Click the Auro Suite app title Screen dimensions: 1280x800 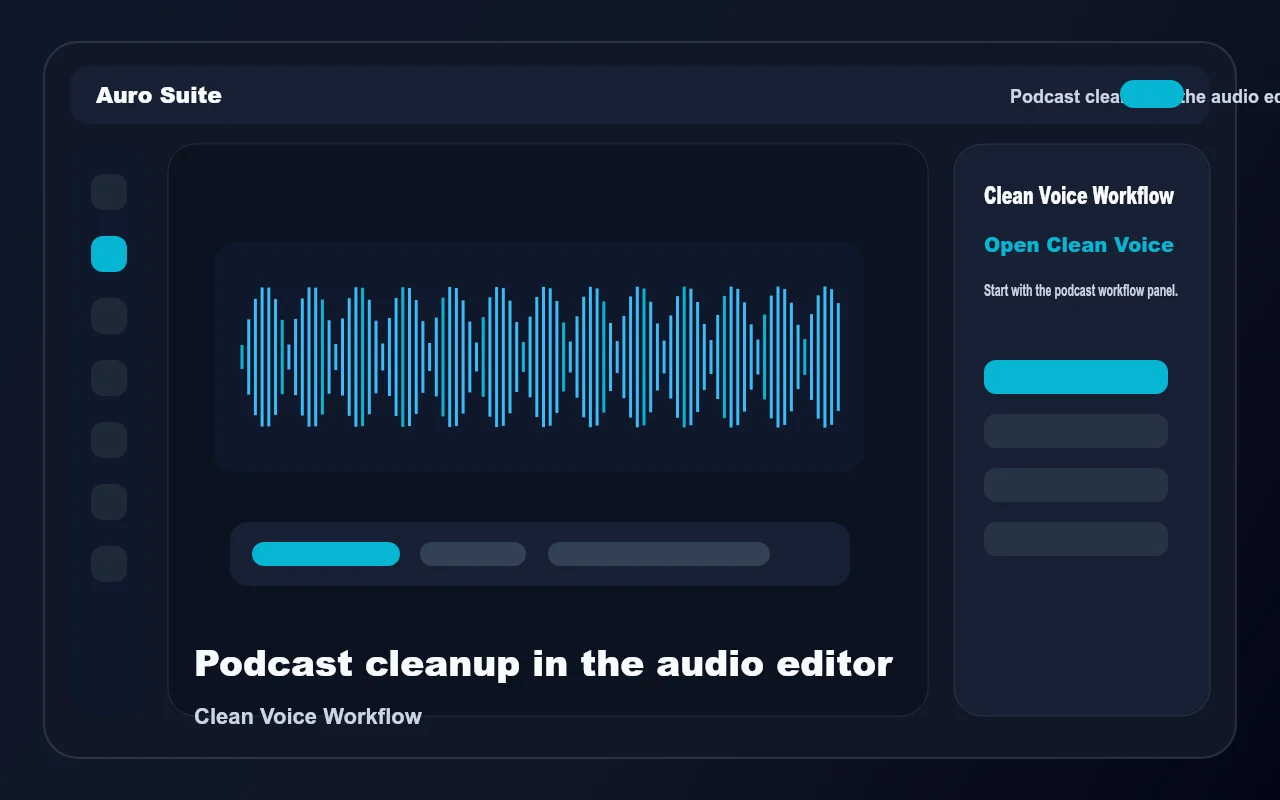[x=159, y=95]
